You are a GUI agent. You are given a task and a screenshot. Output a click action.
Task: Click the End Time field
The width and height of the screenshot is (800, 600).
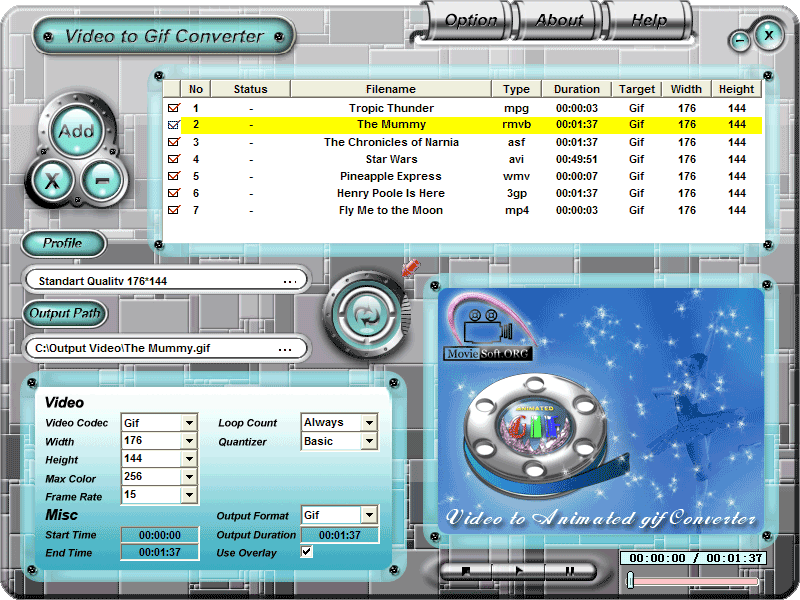click(160, 552)
